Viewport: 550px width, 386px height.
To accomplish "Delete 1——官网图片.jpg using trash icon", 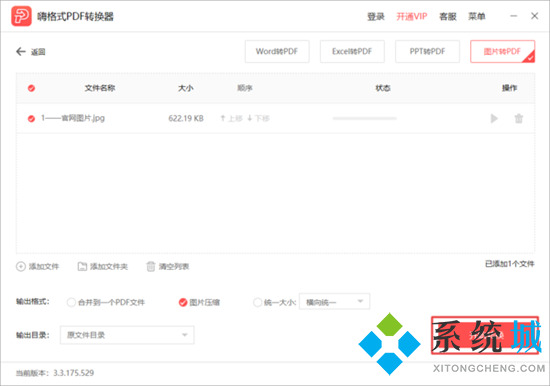I will click(518, 119).
